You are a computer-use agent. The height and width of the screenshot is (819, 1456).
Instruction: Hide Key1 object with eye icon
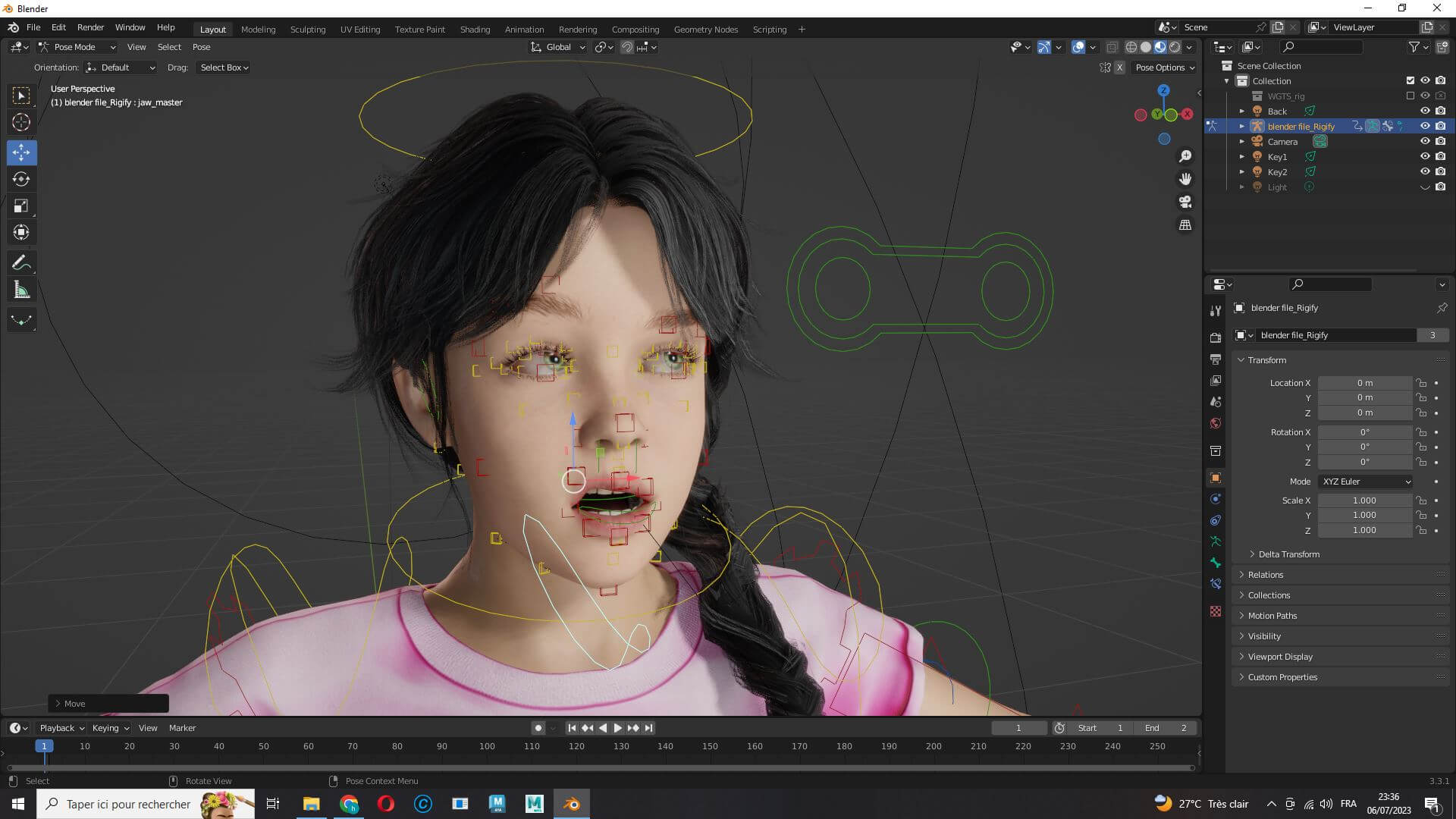(x=1425, y=157)
